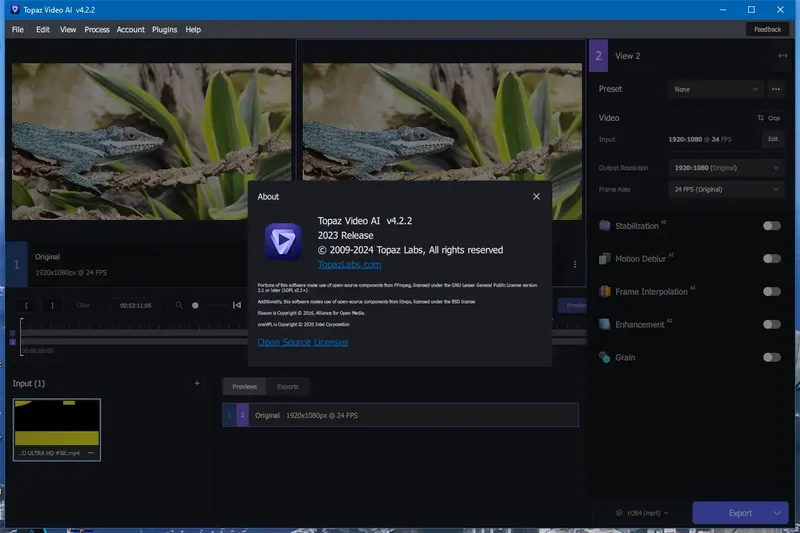Viewport: 800px width, 533px height.
Task: Click the Original view 1 video preview
Action: pyautogui.click(x=152, y=141)
